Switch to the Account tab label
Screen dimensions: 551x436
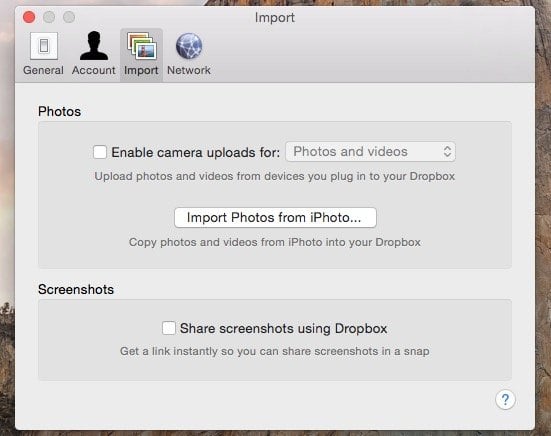93,70
